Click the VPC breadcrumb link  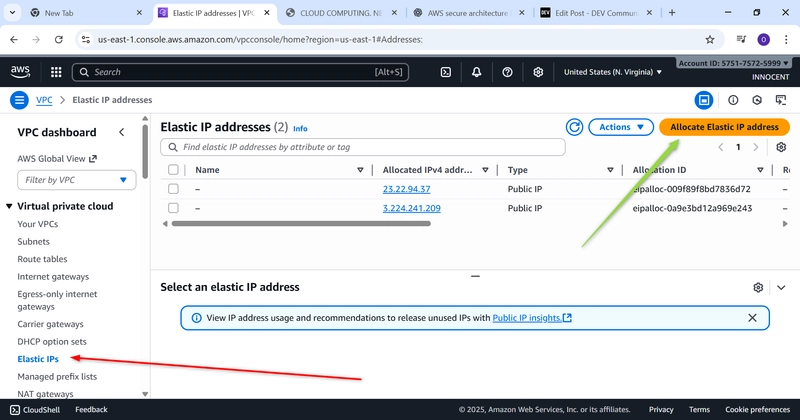44,100
